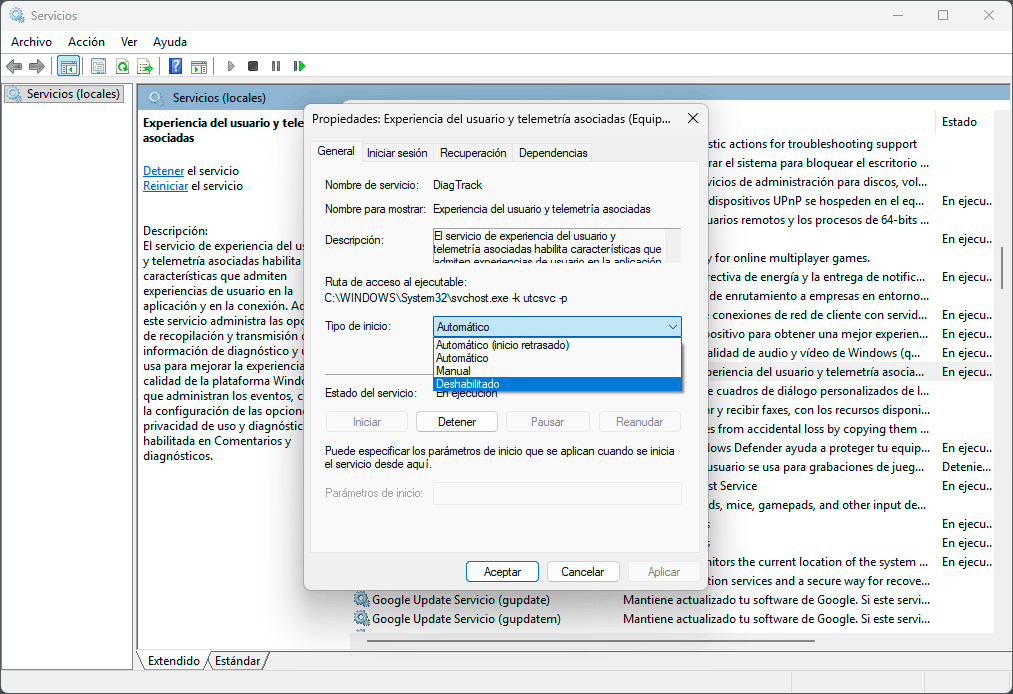Click the Restart service toolbar icon
The height and width of the screenshot is (694, 1013).
point(299,66)
